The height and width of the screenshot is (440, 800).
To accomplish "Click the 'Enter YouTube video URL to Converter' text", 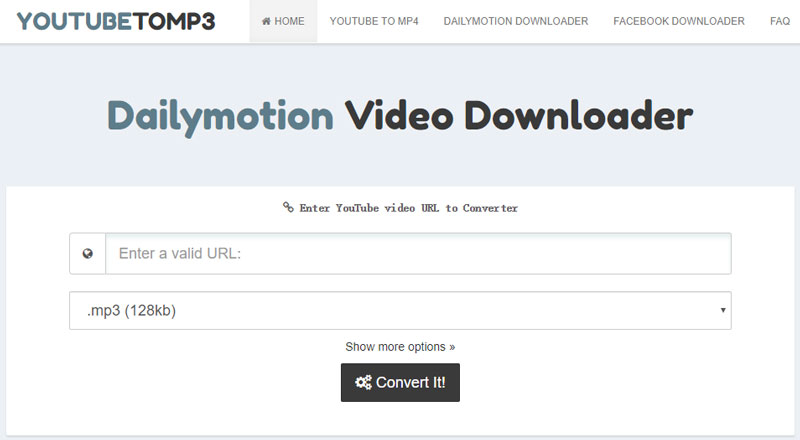I will (x=409, y=208).
